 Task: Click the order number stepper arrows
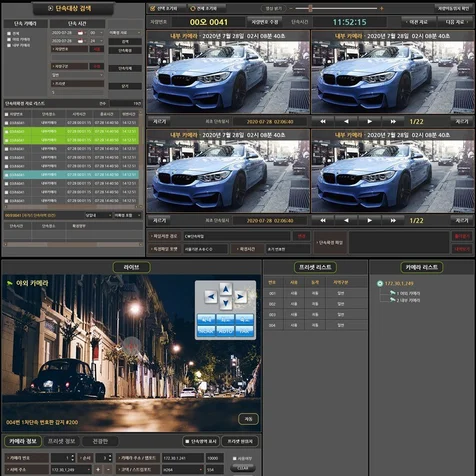(110, 458)
